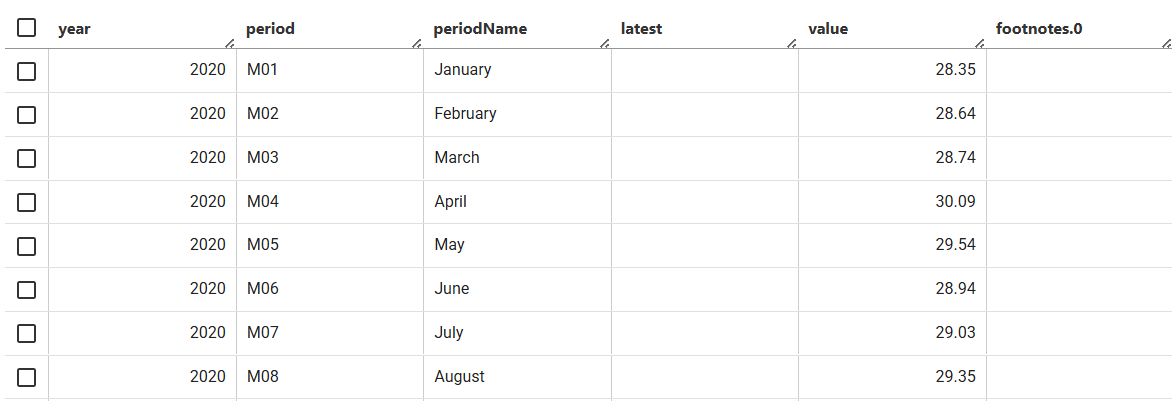Screen dimensions: 1172x401
Task: Click the February periodName cell
Action: point(517,114)
